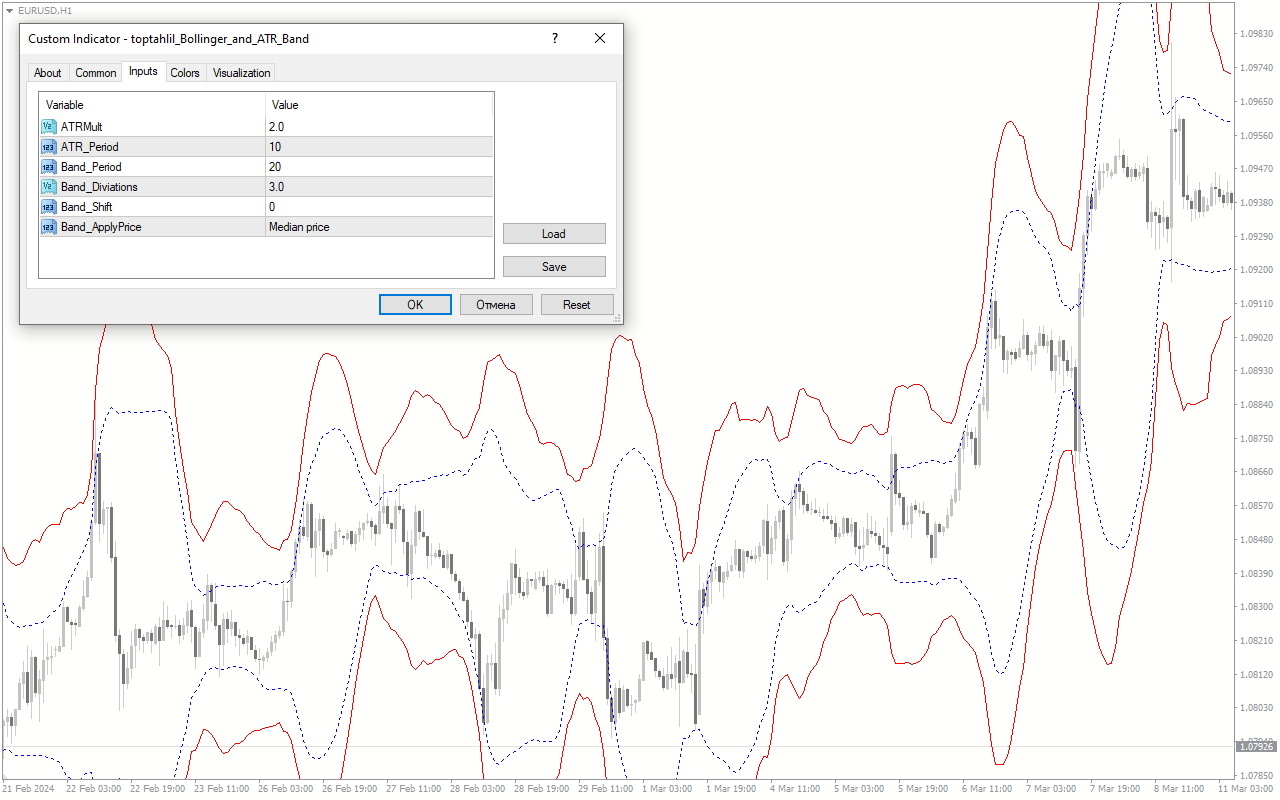The width and height of the screenshot is (1280, 800).
Task: Click the ATR_Period integer icon
Action: (x=48, y=147)
